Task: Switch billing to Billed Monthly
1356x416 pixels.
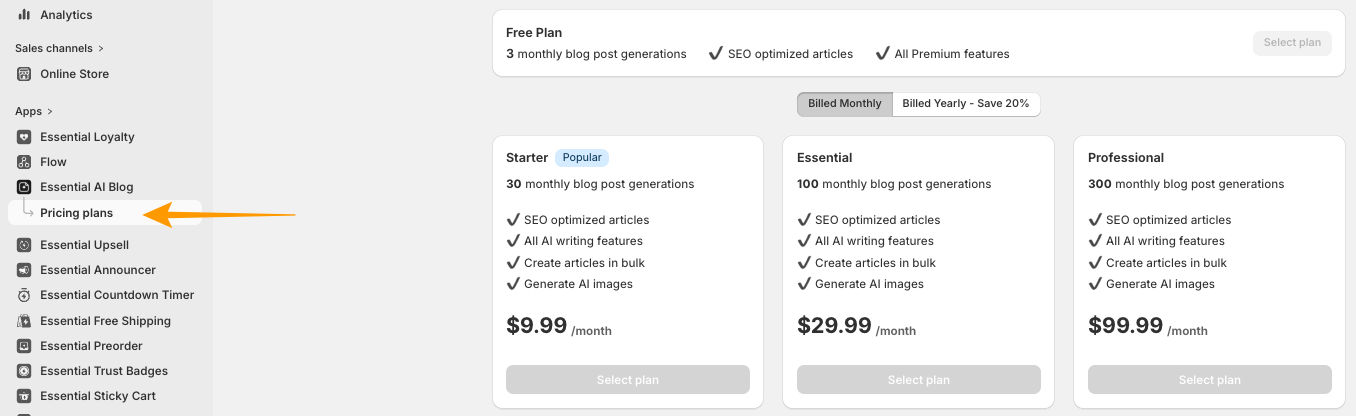Action: click(x=845, y=104)
